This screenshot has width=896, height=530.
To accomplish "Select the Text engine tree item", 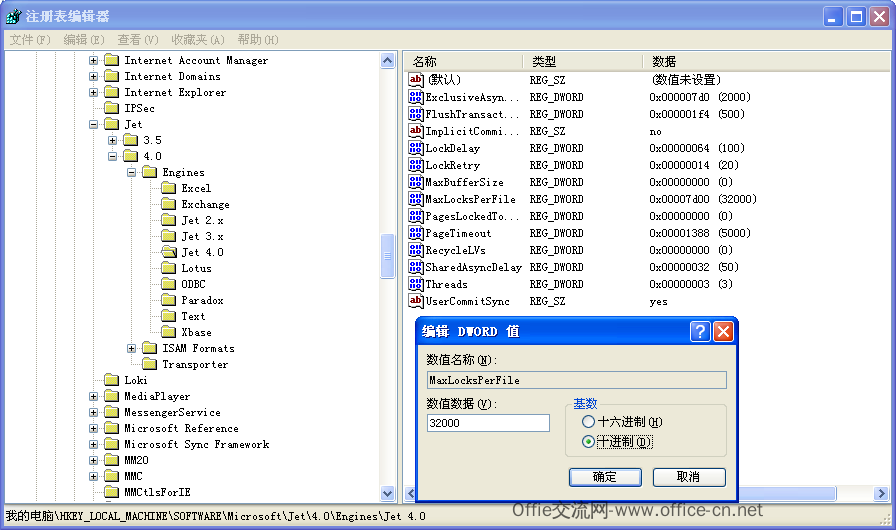I will coord(193,316).
